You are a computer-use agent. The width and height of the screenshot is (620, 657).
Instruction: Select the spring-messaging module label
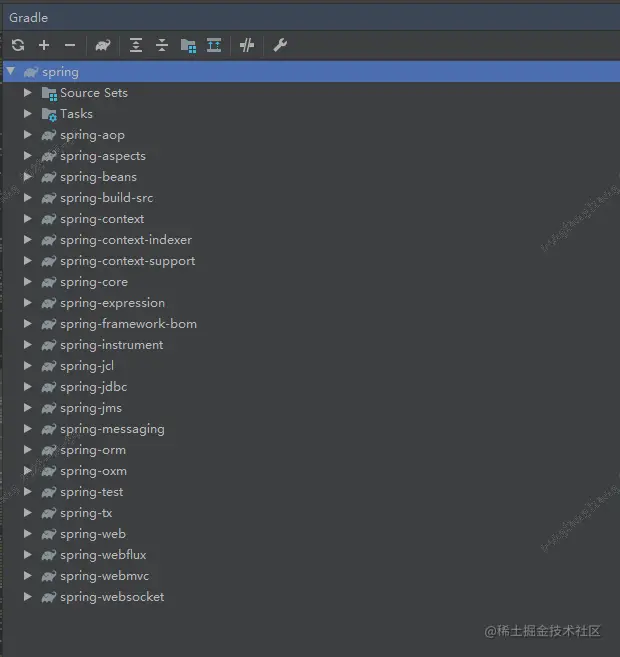pos(112,429)
